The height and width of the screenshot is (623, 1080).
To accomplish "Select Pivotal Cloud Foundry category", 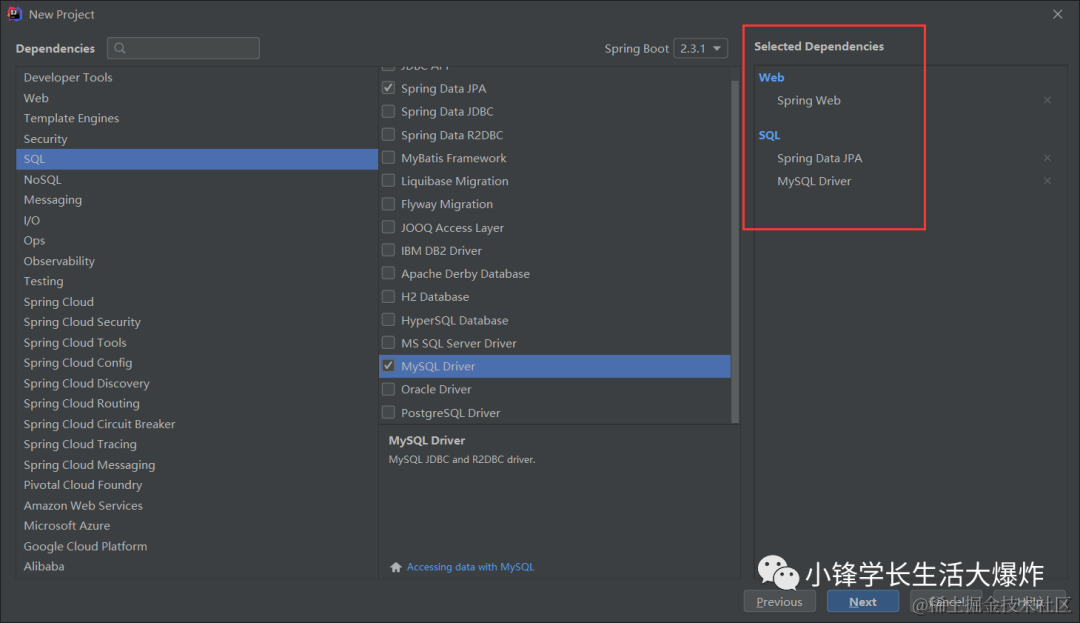I will coord(197,485).
